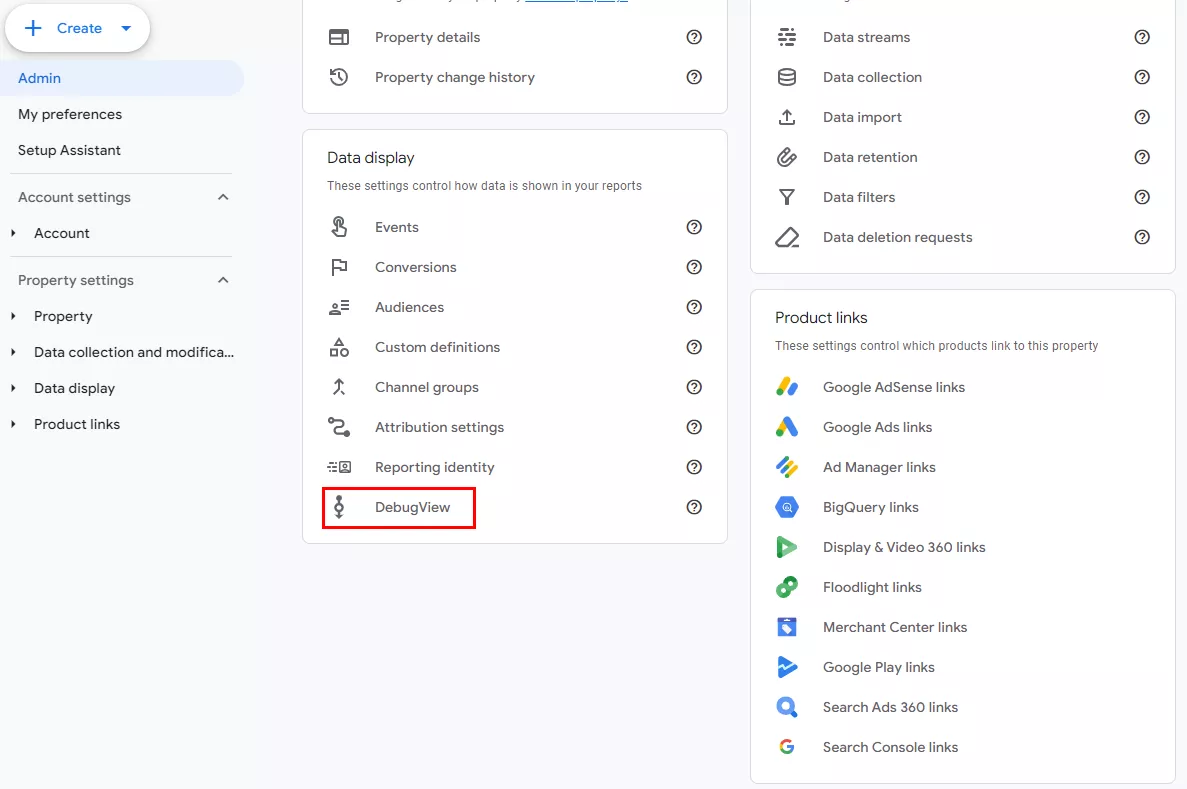1187x789 pixels.
Task: Expand the Product links sidebar arrow
Action: click(13, 424)
